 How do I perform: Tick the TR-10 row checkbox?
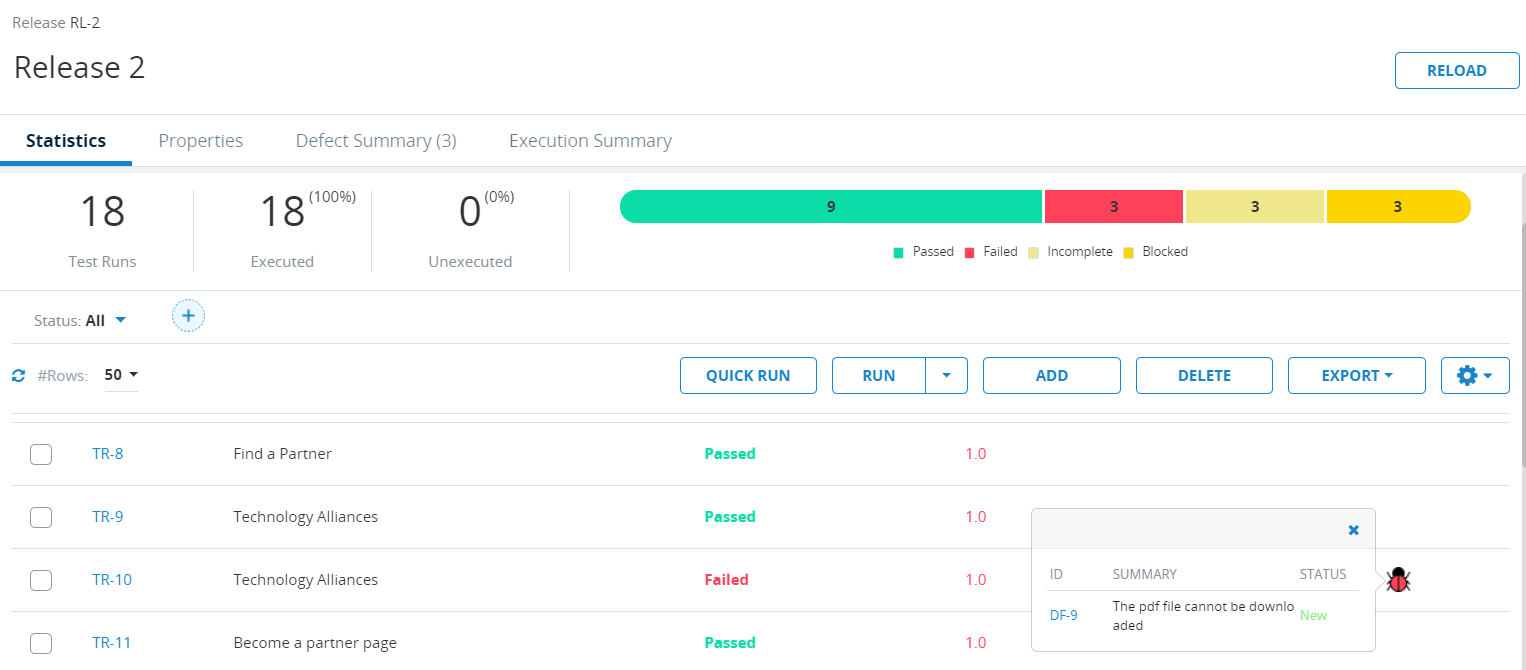coord(41,580)
